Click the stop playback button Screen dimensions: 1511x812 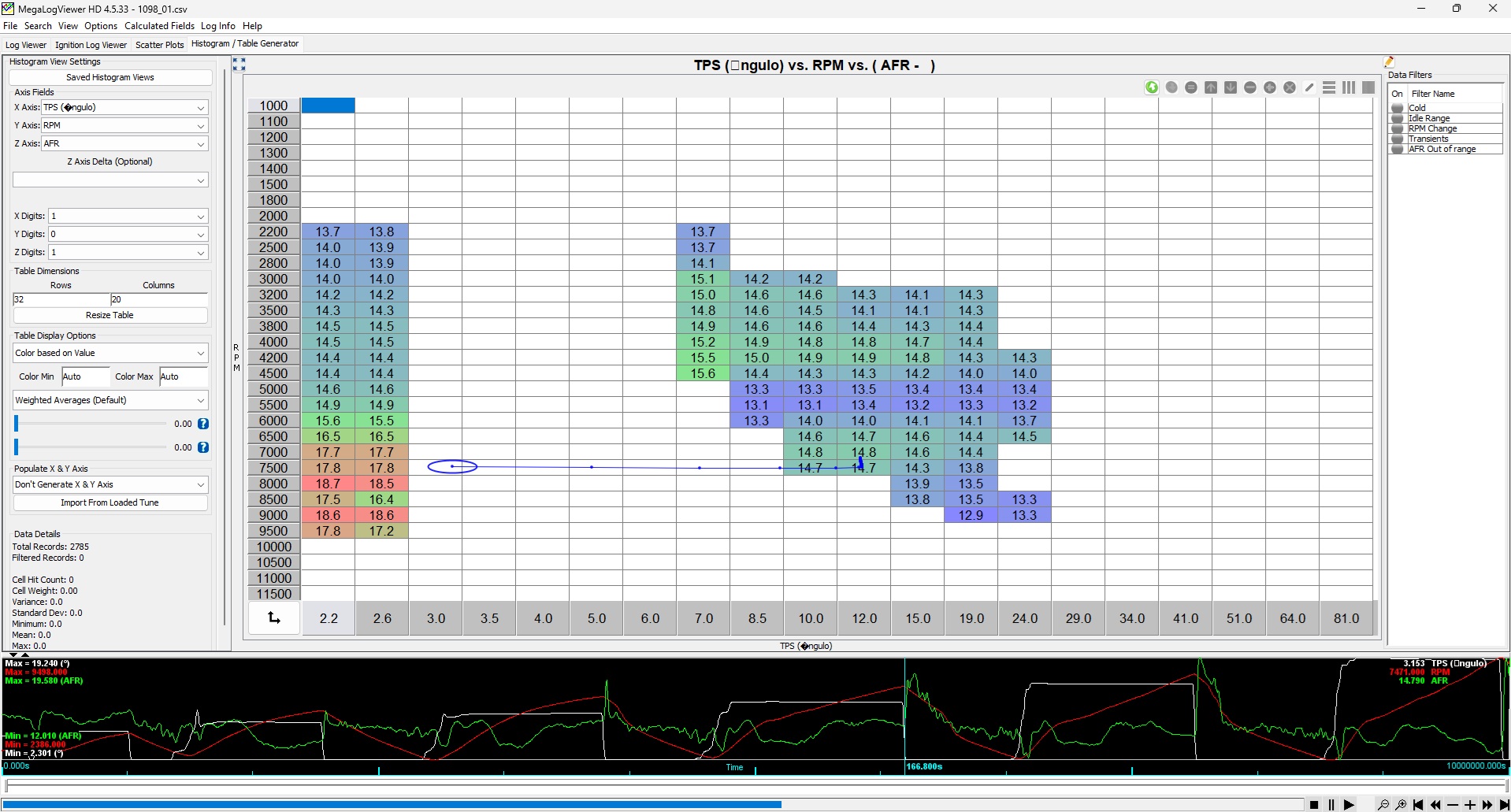tap(1314, 804)
